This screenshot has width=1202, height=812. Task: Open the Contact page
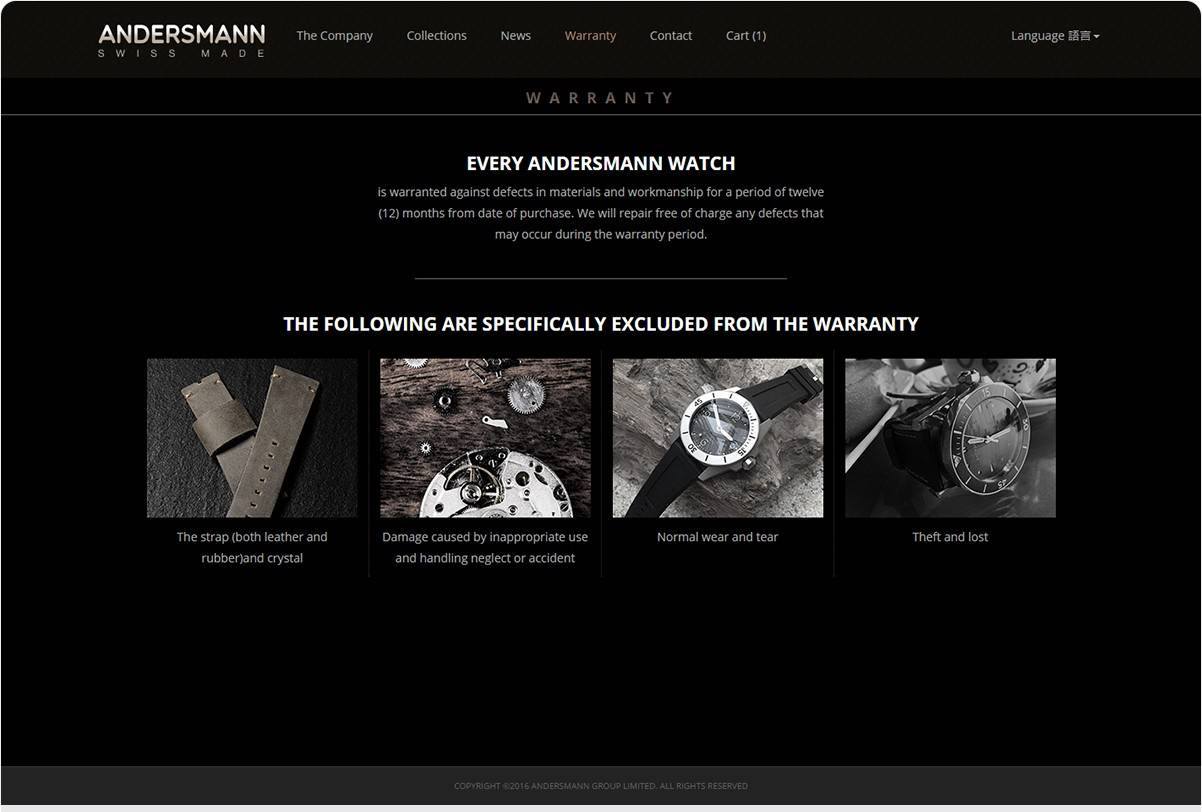(x=670, y=35)
